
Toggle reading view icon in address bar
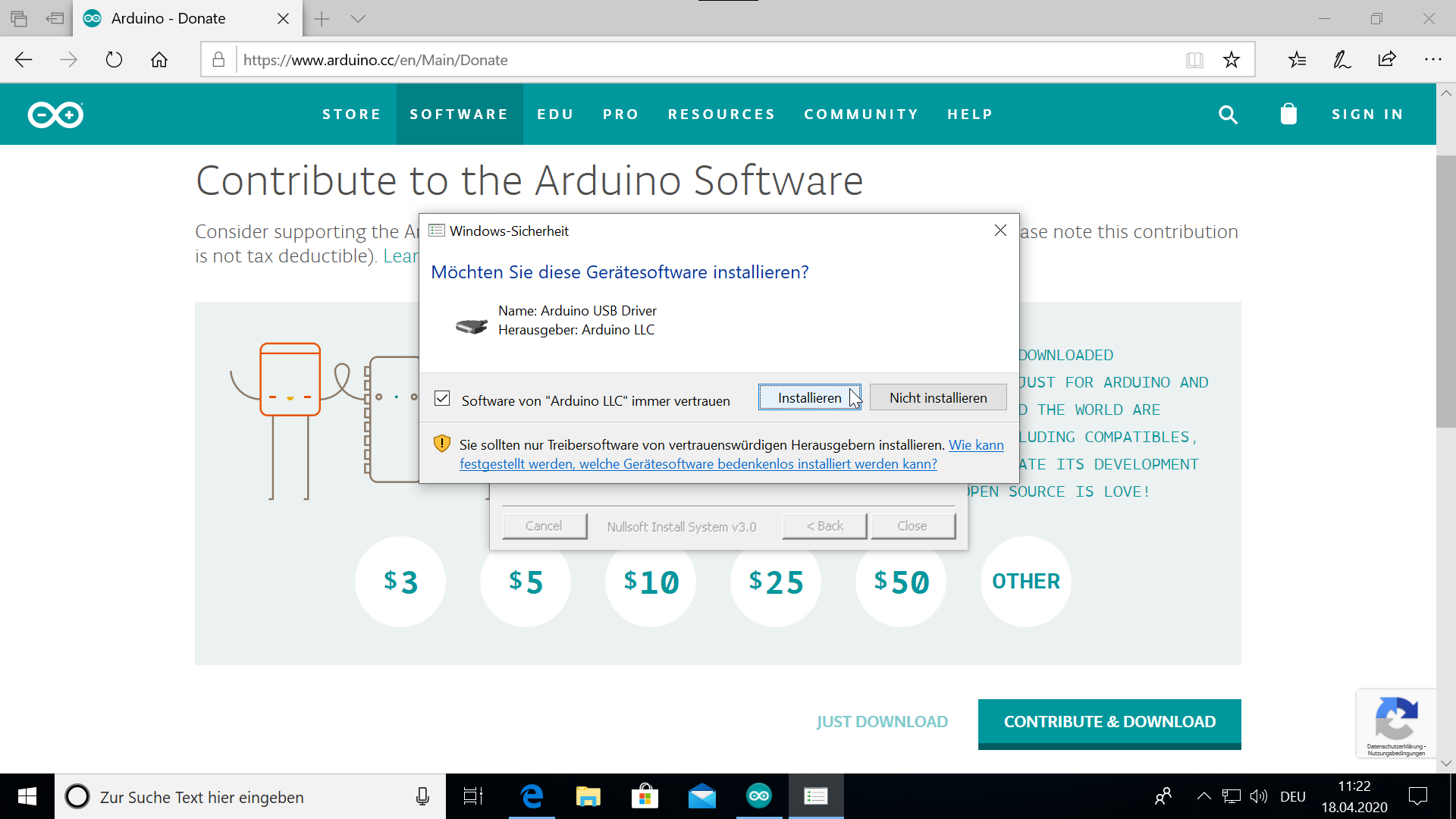pos(1194,60)
